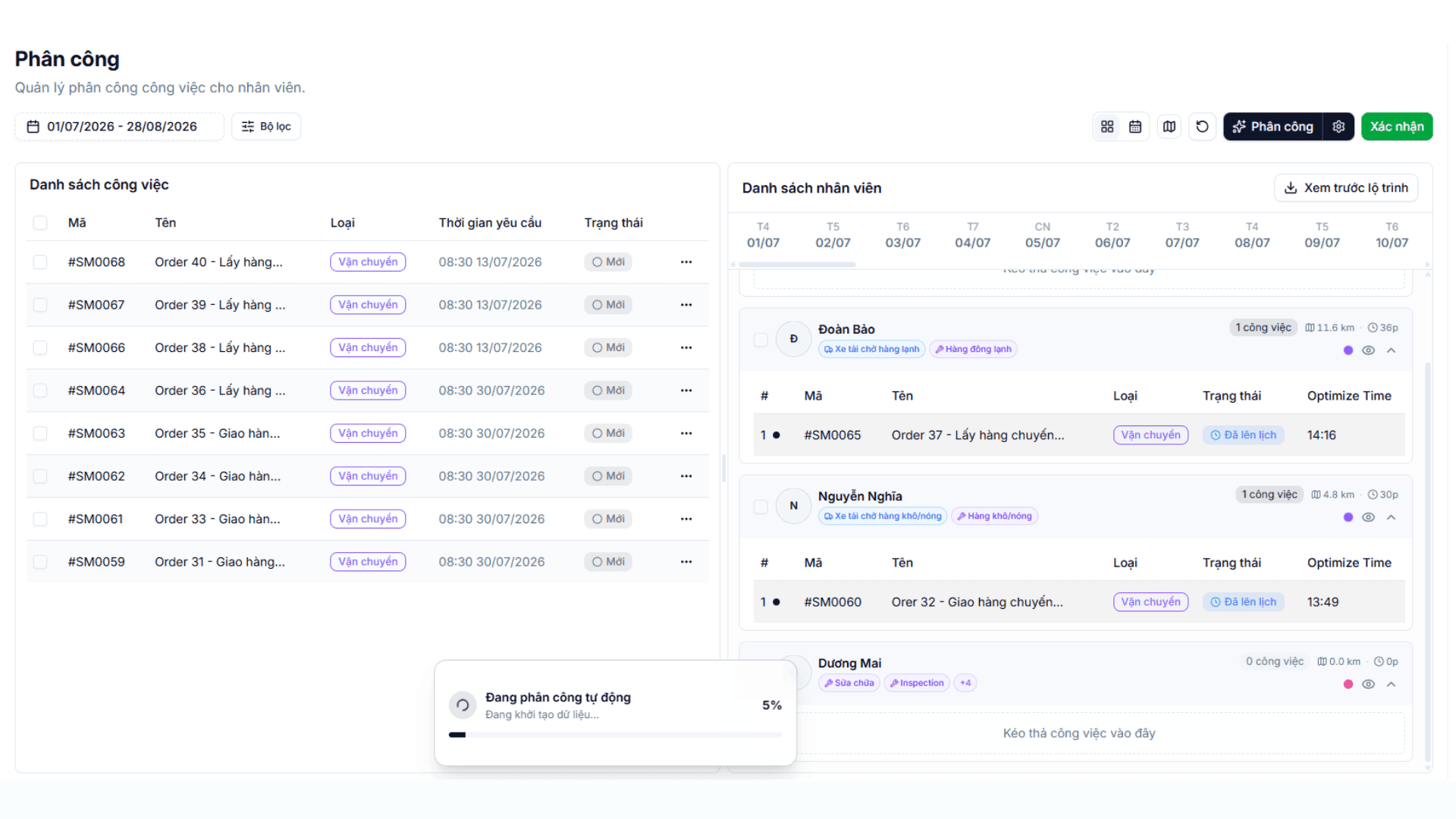
Task: Click the Hàng khô/nóng skill tag
Action: coord(994,516)
